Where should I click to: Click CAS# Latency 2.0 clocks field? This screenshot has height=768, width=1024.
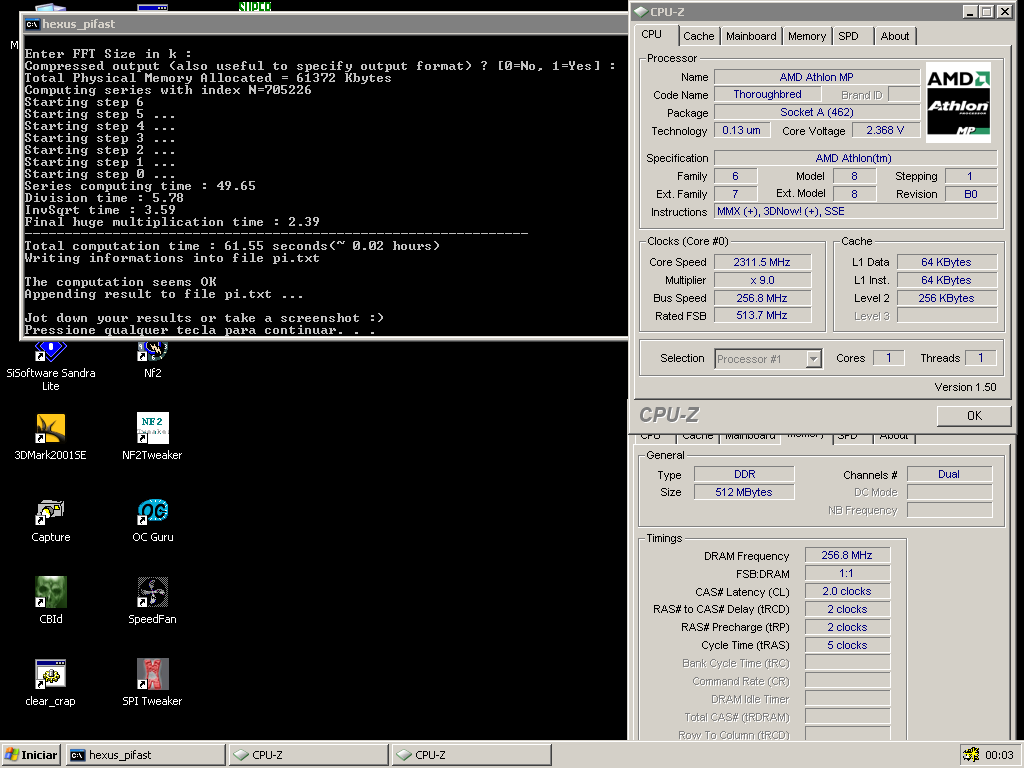[x=847, y=591]
